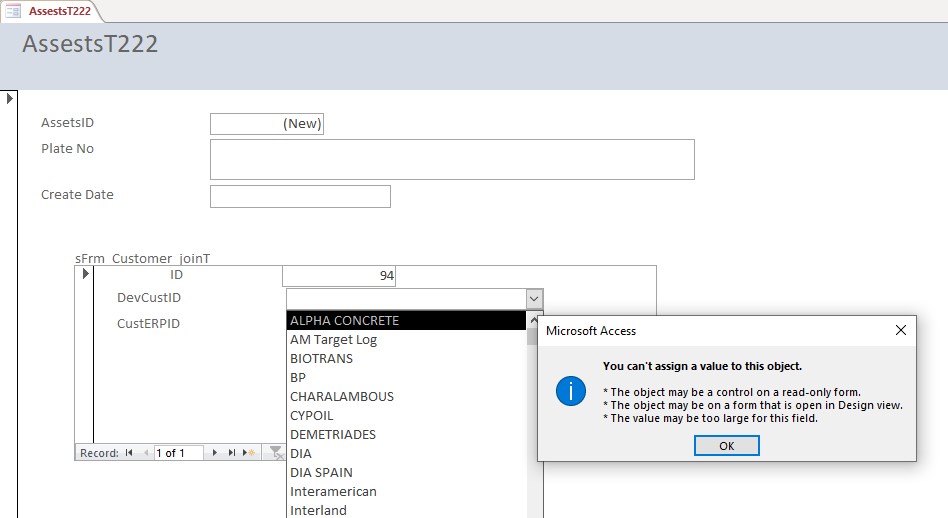
Task: Click the subform ID label
Action: [x=177, y=275]
